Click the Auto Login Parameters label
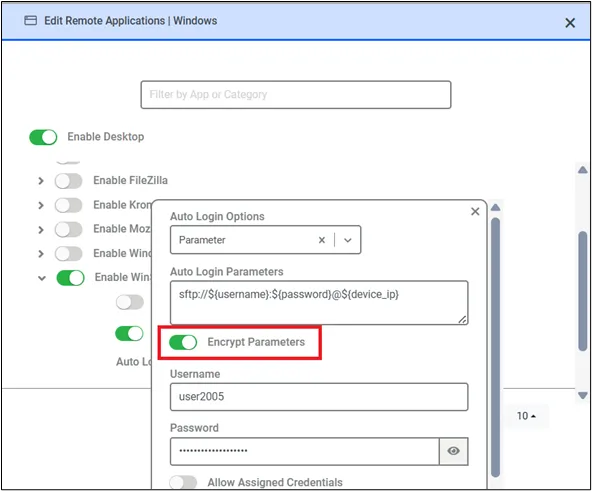Viewport: 592px width, 491px height. (227, 272)
